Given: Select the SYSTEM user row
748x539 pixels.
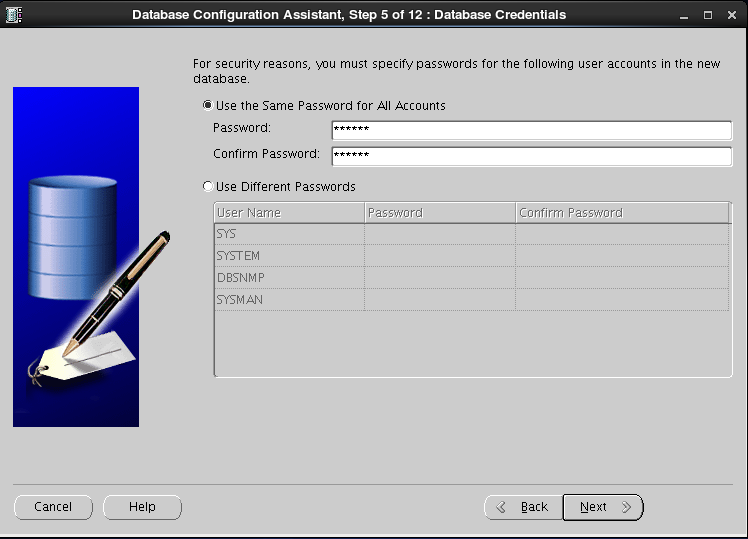Looking at the screenshot, I should (x=471, y=256).
